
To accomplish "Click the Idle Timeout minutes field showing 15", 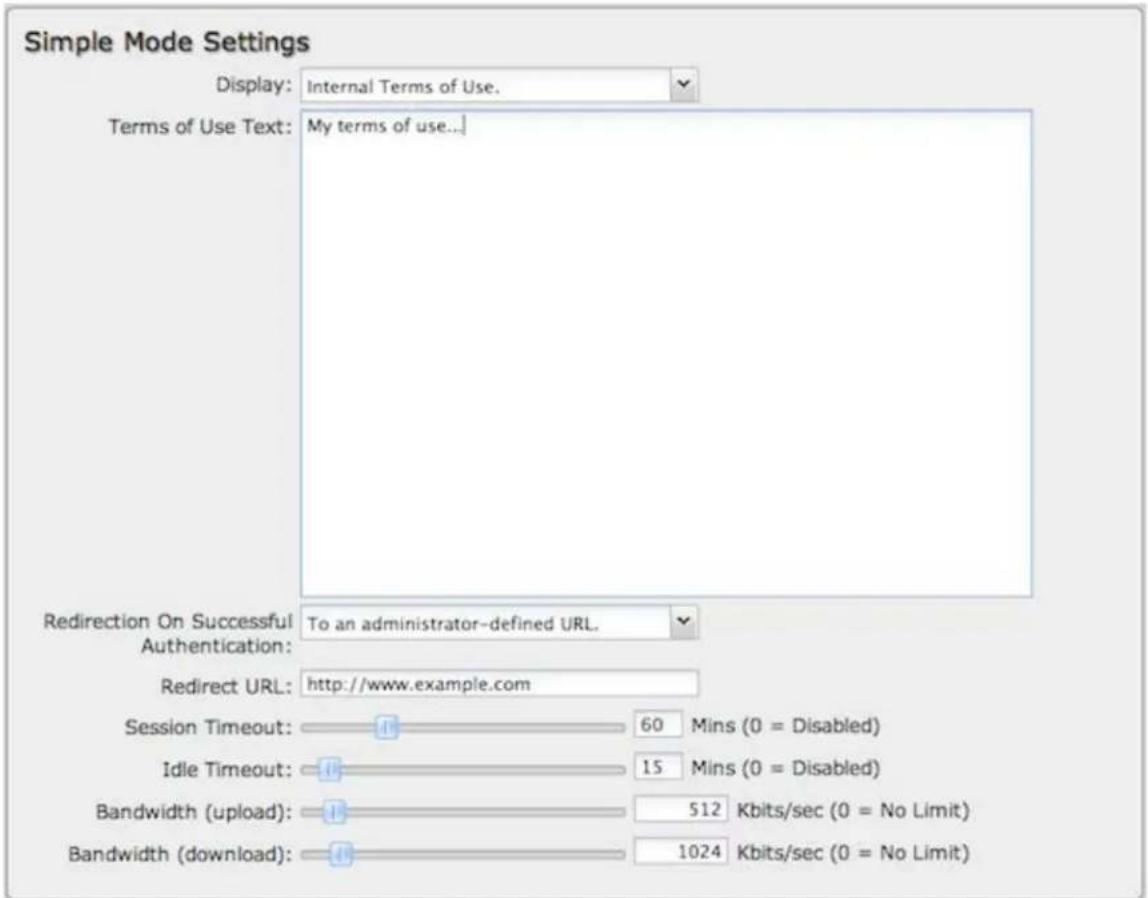I will (657, 768).
